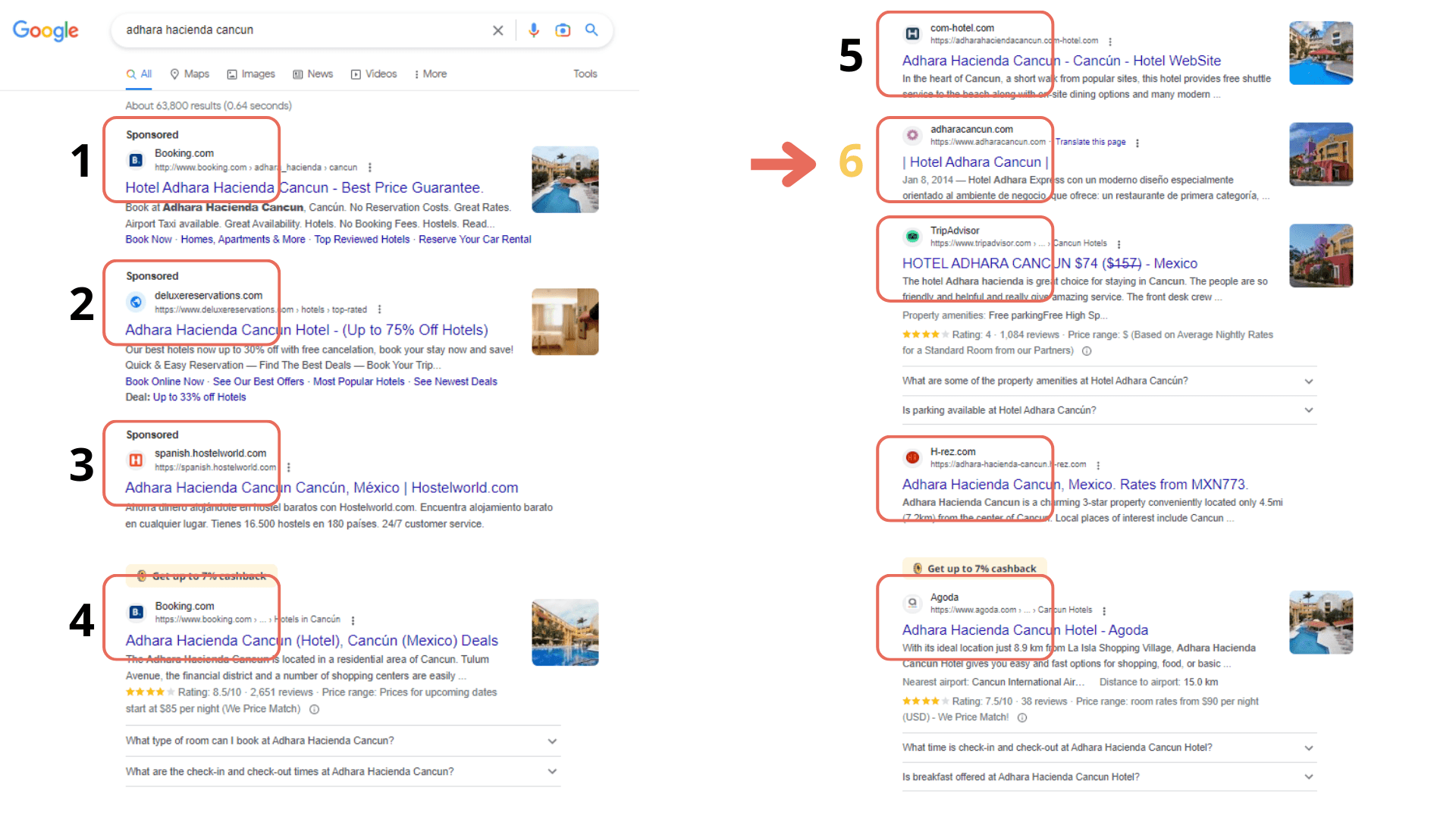The height and width of the screenshot is (819, 1456).
Task: Open com-hotel.com result thumbnail
Action: pyautogui.click(x=1321, y=53)
